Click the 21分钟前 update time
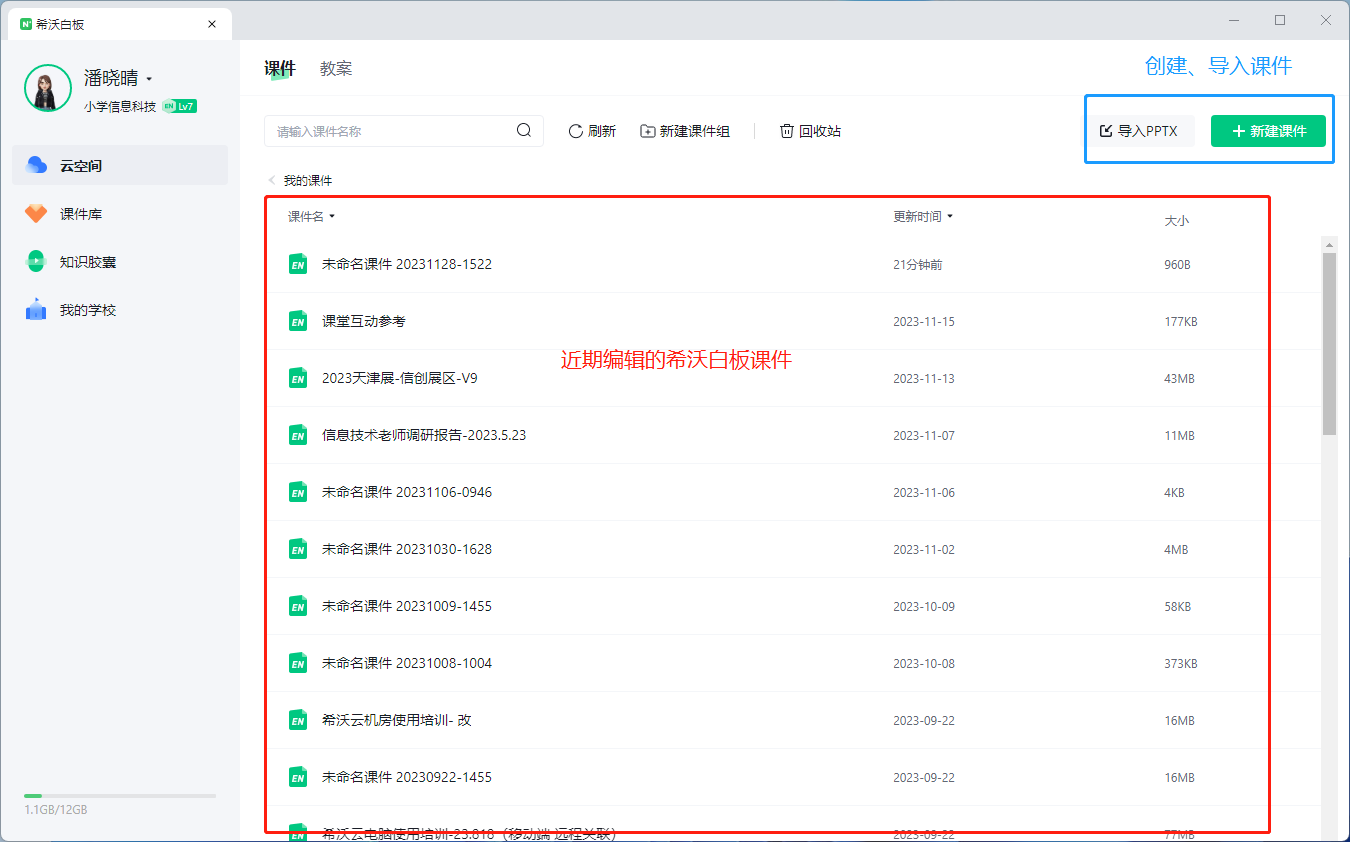1350x842 pixels. (x=917, y=265)
